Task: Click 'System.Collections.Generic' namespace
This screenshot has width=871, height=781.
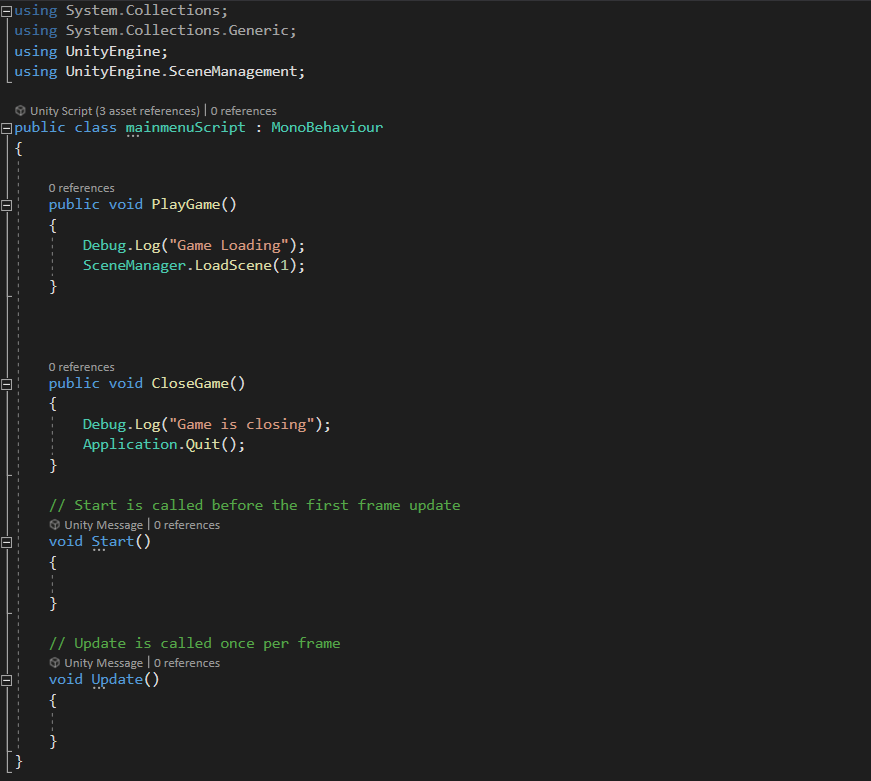Action: coord(177,31)
